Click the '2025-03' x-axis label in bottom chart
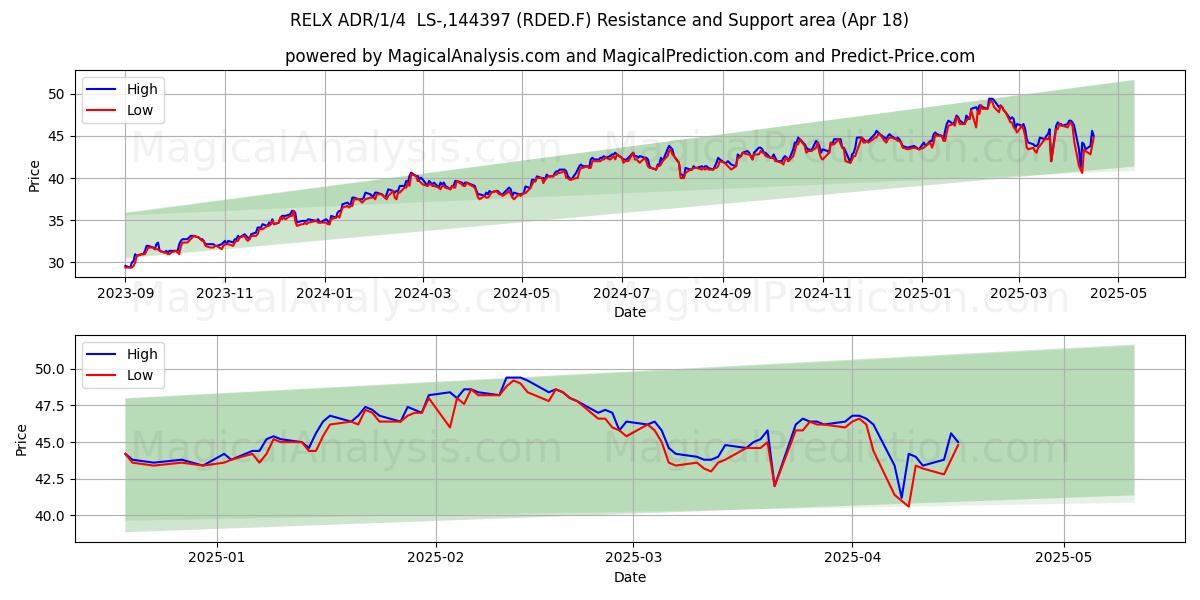Screen dimensions: 1200x600 point(635,560)
